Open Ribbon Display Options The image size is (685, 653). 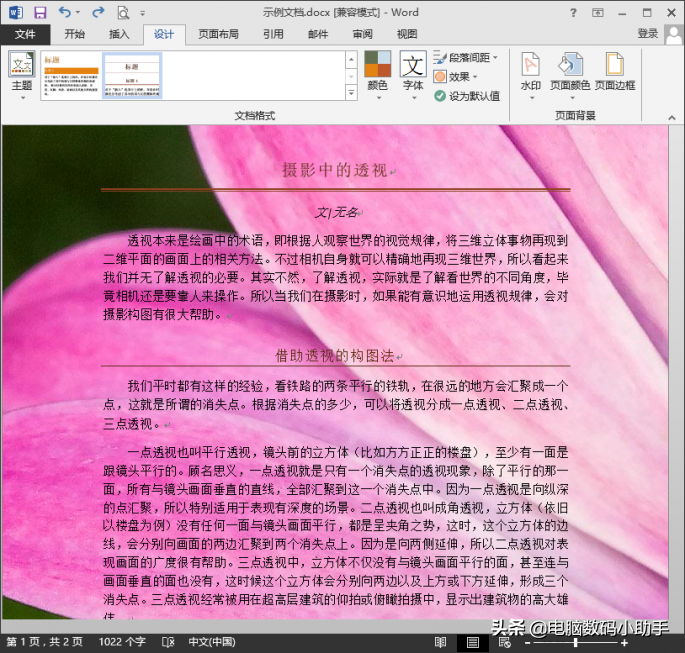coord(598,13)
